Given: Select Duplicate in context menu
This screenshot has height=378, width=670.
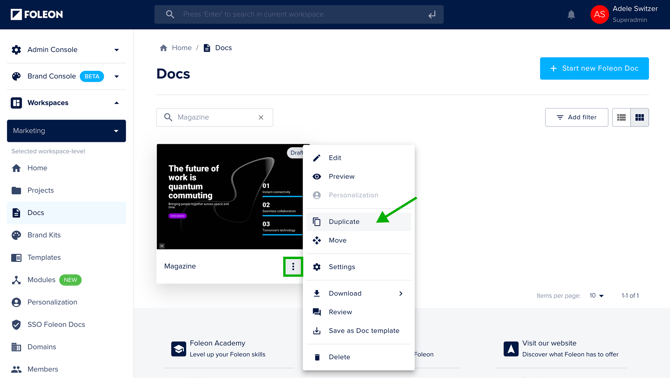Looking at the screenshot, I should (x=359, y=222).
